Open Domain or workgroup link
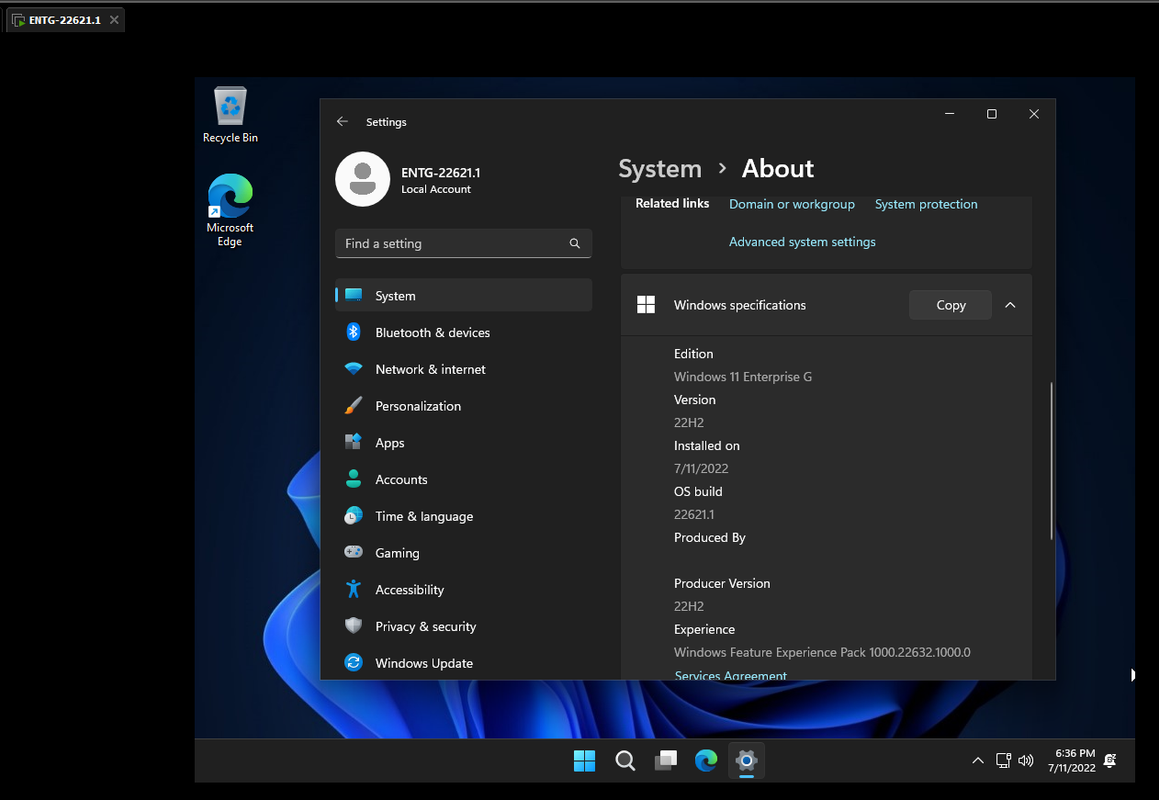The image size is (1159, 800). point(792,204)
